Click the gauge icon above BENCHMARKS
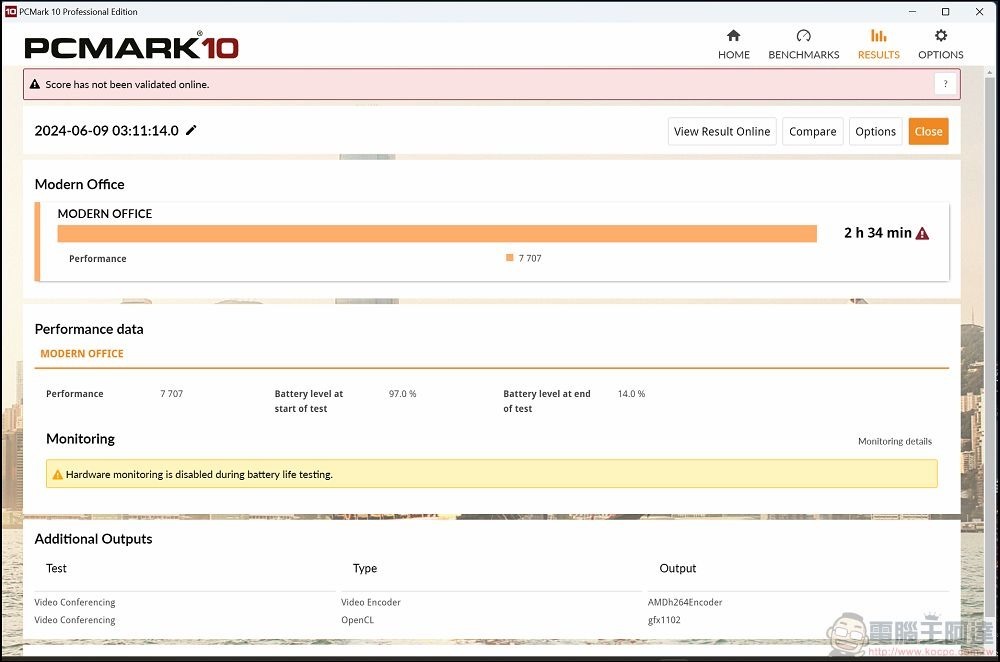 pyautogui.click(x=804, y=35)
